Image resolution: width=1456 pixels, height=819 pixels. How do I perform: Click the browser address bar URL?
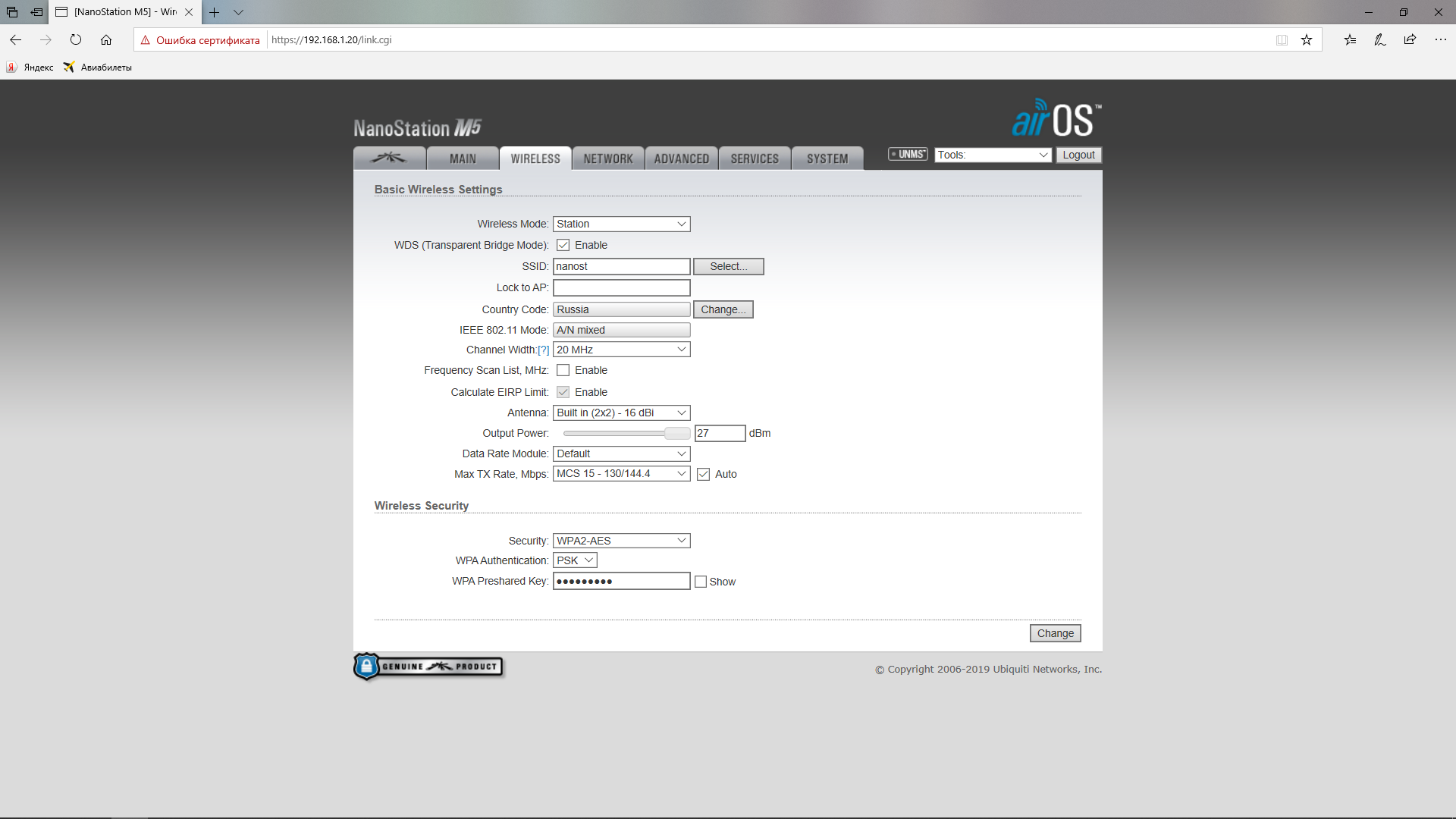click(x=331, y=40)
